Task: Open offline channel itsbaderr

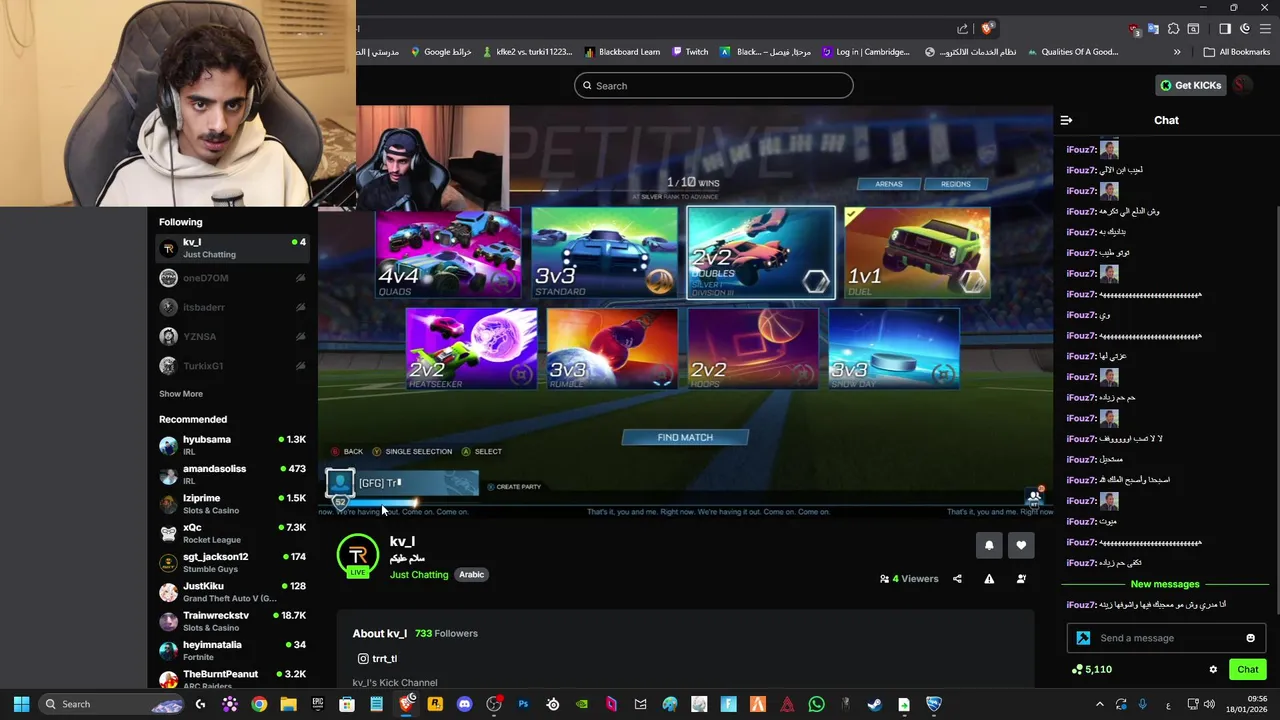Action: pyautogui.click(x=232, y=307)
